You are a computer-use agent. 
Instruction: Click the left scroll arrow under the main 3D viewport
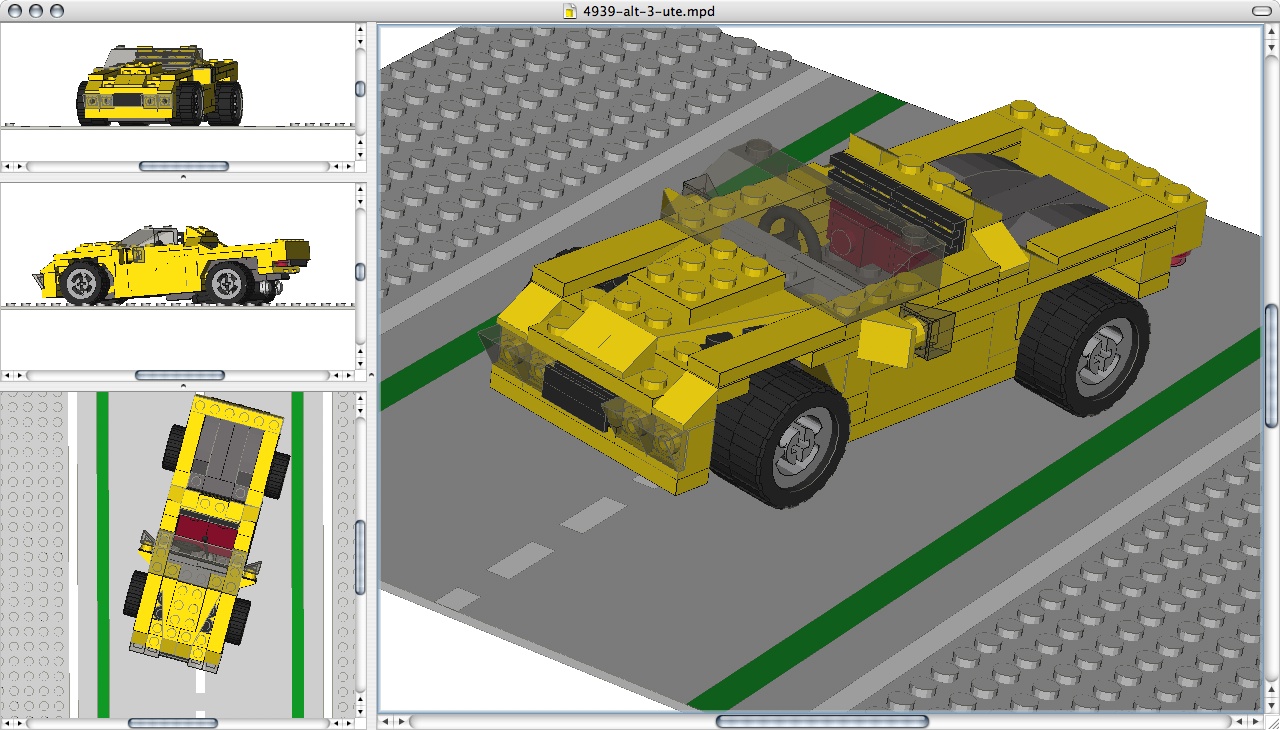(x=387, y=720)
